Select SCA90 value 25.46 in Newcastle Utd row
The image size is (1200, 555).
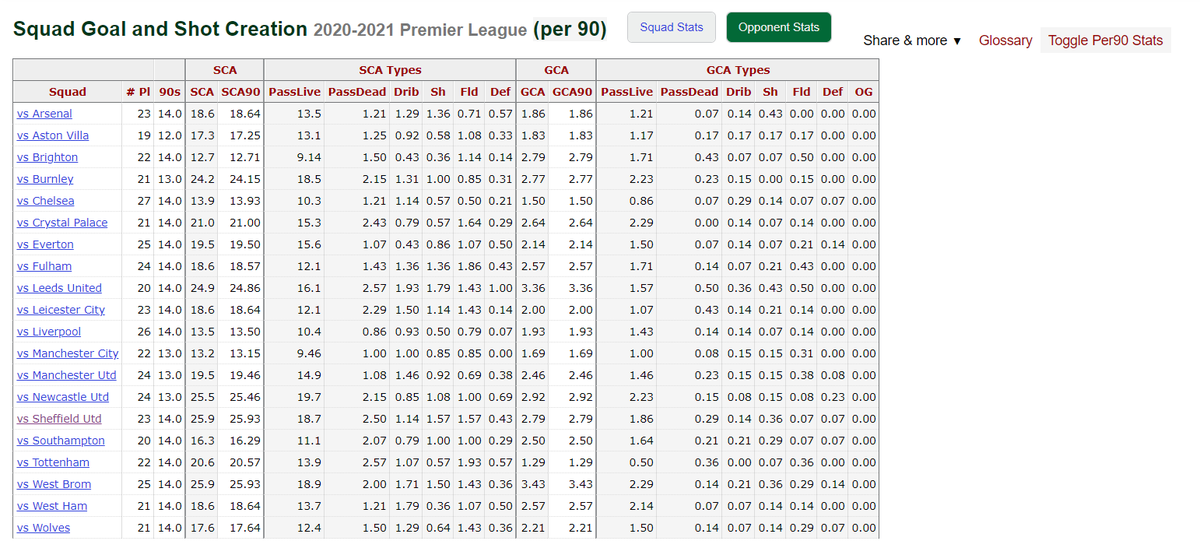click(x=245, y=397)
